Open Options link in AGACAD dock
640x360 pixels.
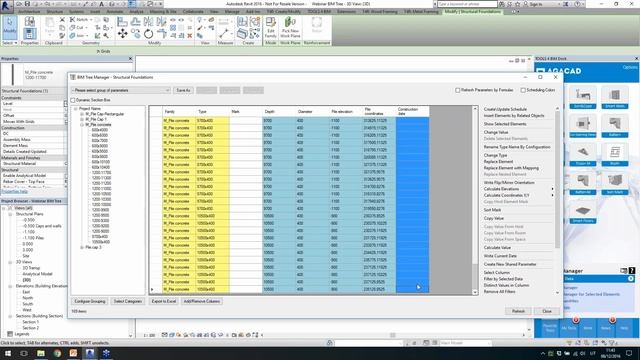tap(629, 67)
